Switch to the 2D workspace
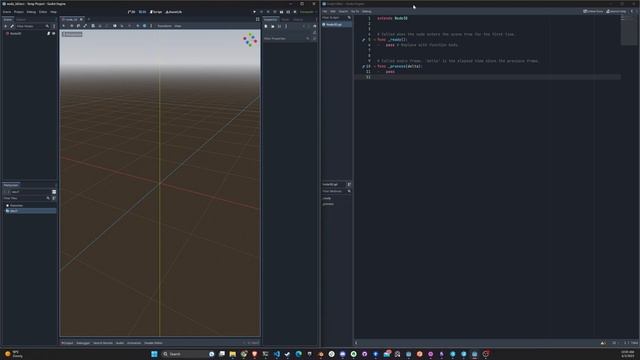Viewport: 640px width, 360px height. coord(131,12)
